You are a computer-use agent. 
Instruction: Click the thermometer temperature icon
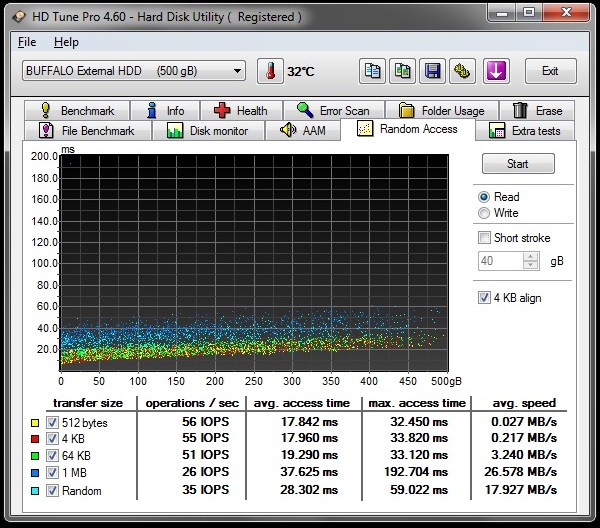click(270, 71)
